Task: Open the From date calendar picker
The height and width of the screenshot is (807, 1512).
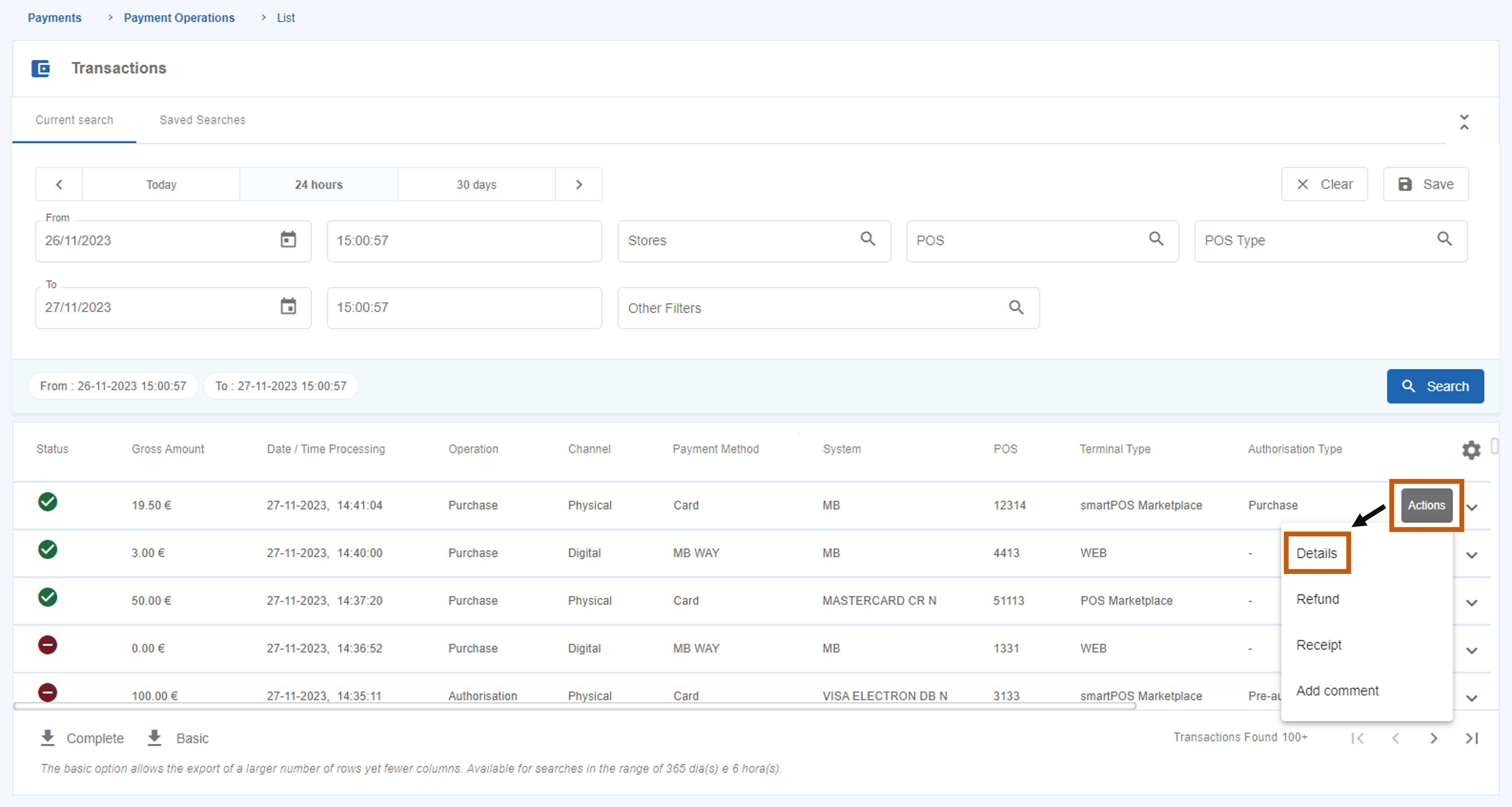Action: pos(288,240)
